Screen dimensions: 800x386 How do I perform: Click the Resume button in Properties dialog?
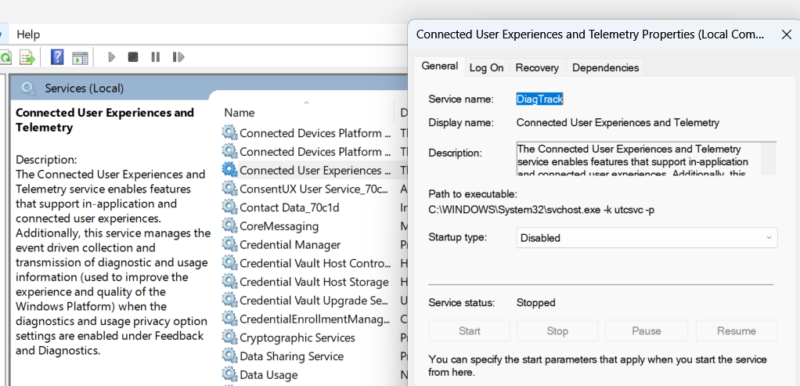736,331
